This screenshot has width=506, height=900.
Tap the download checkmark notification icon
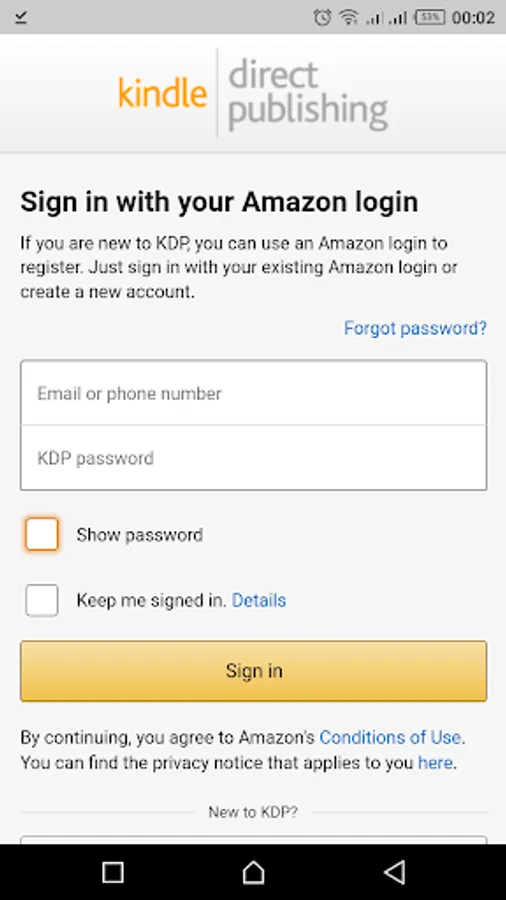pyautogui.click(x=21, y=18)
